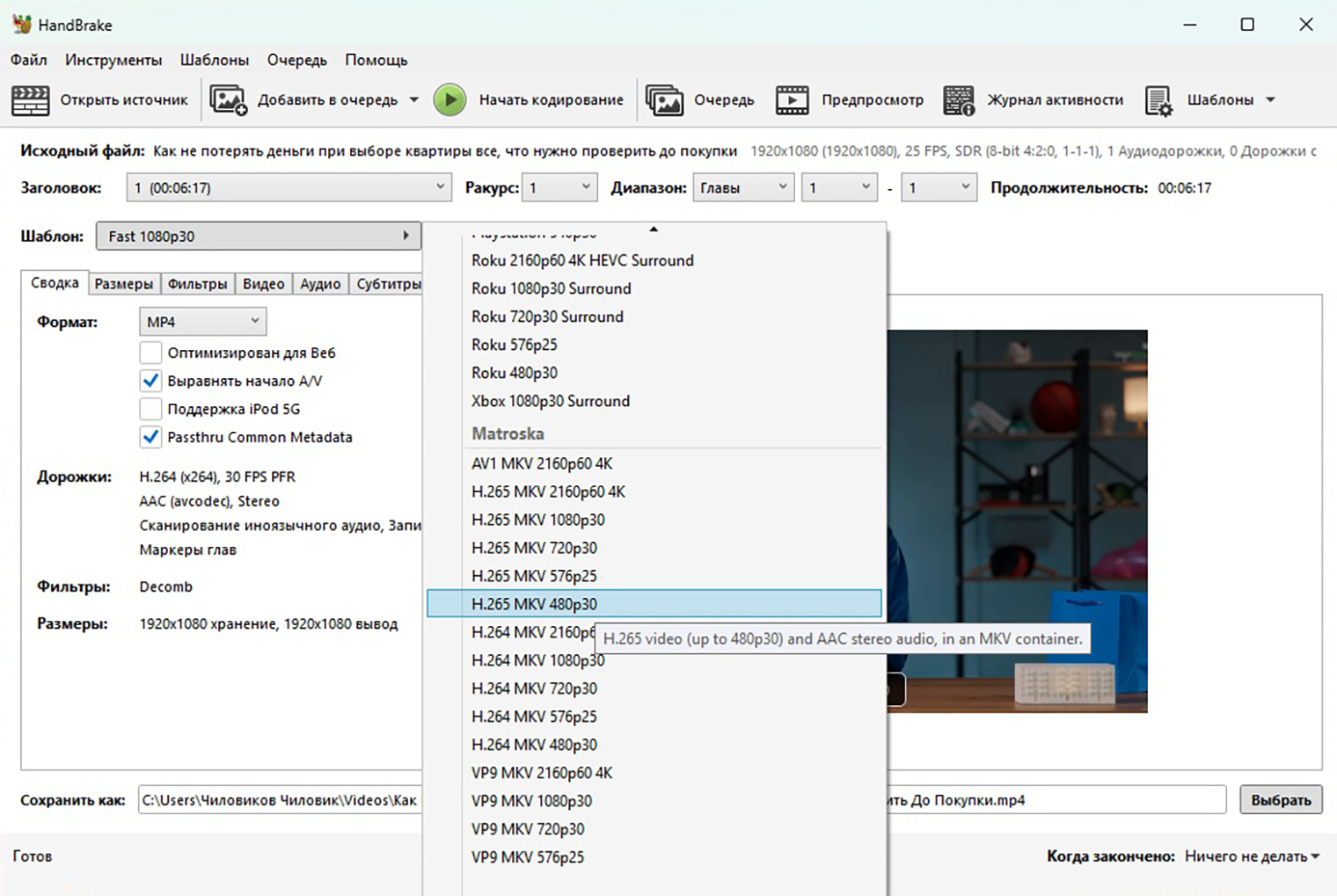Open the Очередь menu in menu bar
Viewport: 1337px width, 896px height.
297,60
